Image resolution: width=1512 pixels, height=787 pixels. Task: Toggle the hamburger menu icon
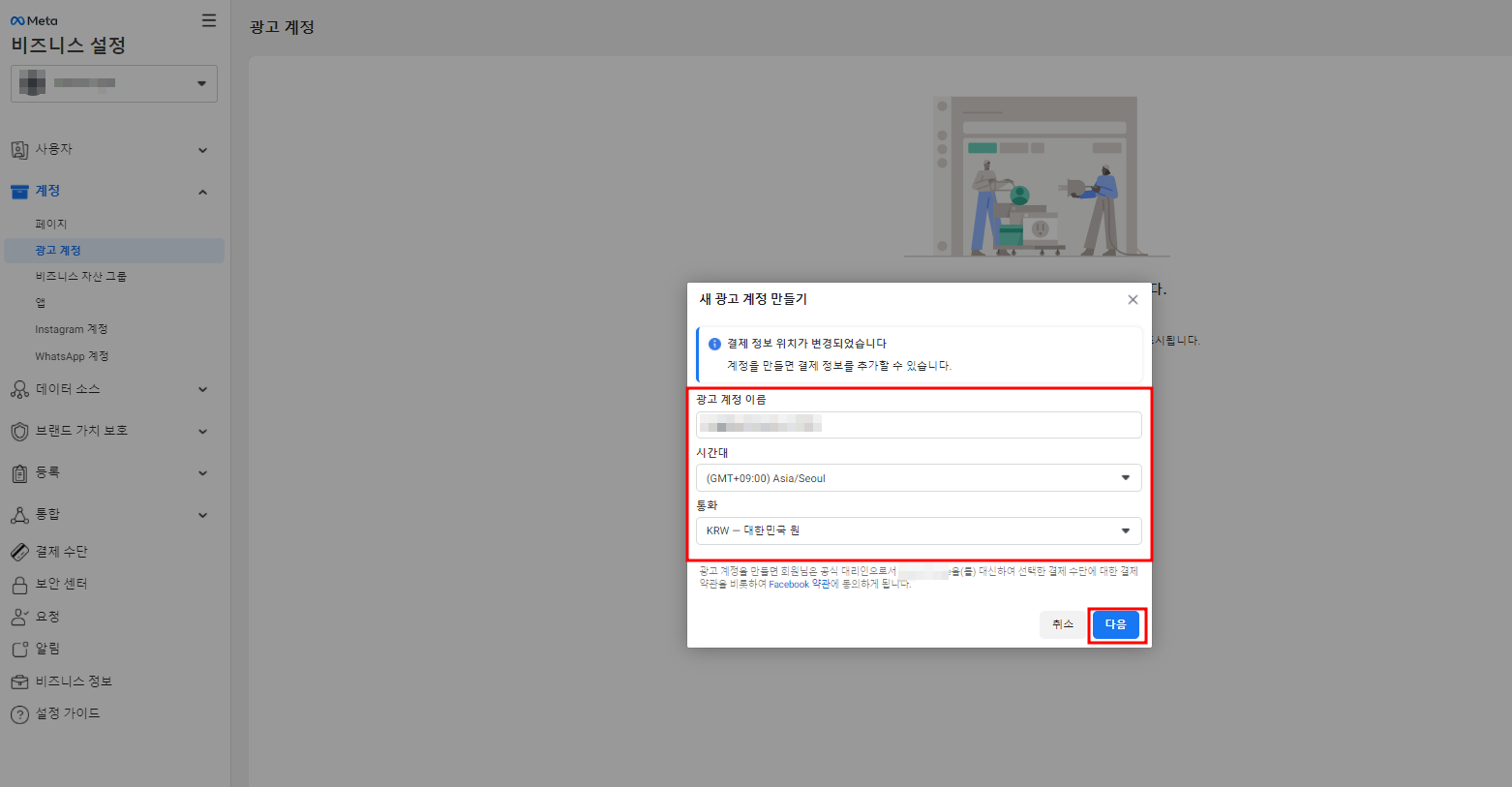[209, 20]
